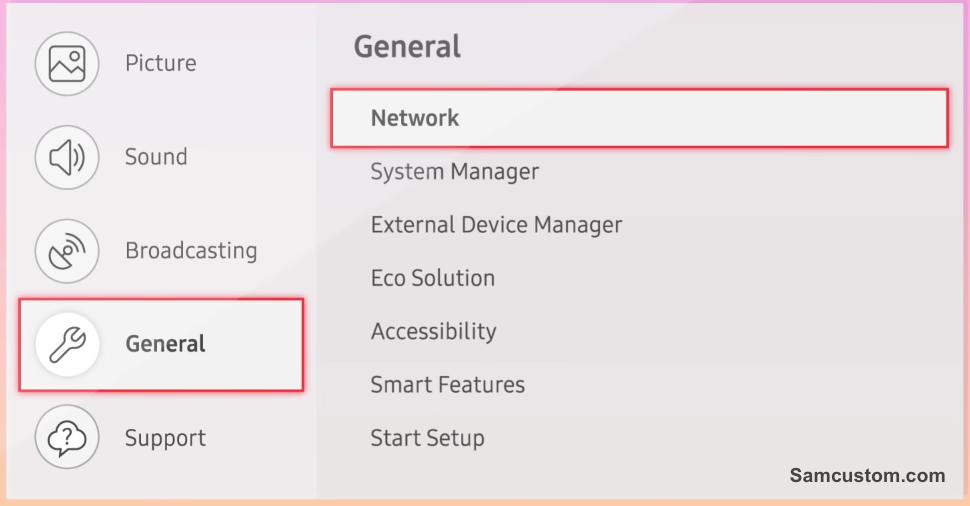Click the General wrench icon

point(67,345)
